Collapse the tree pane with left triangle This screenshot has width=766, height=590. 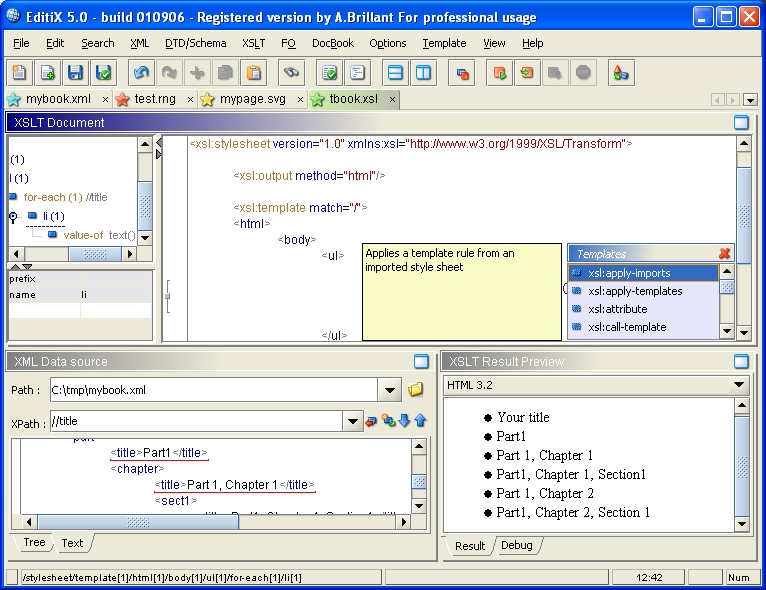pyautogui.click(x=159, y=143)
